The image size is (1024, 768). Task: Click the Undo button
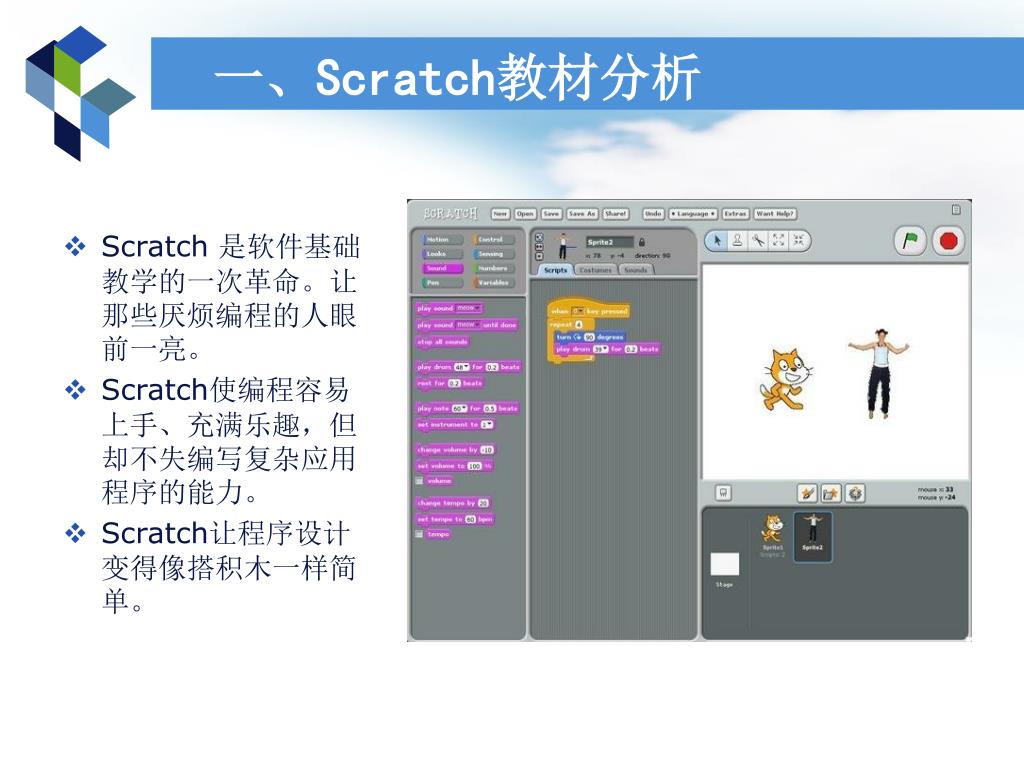(x=653, y=214)
